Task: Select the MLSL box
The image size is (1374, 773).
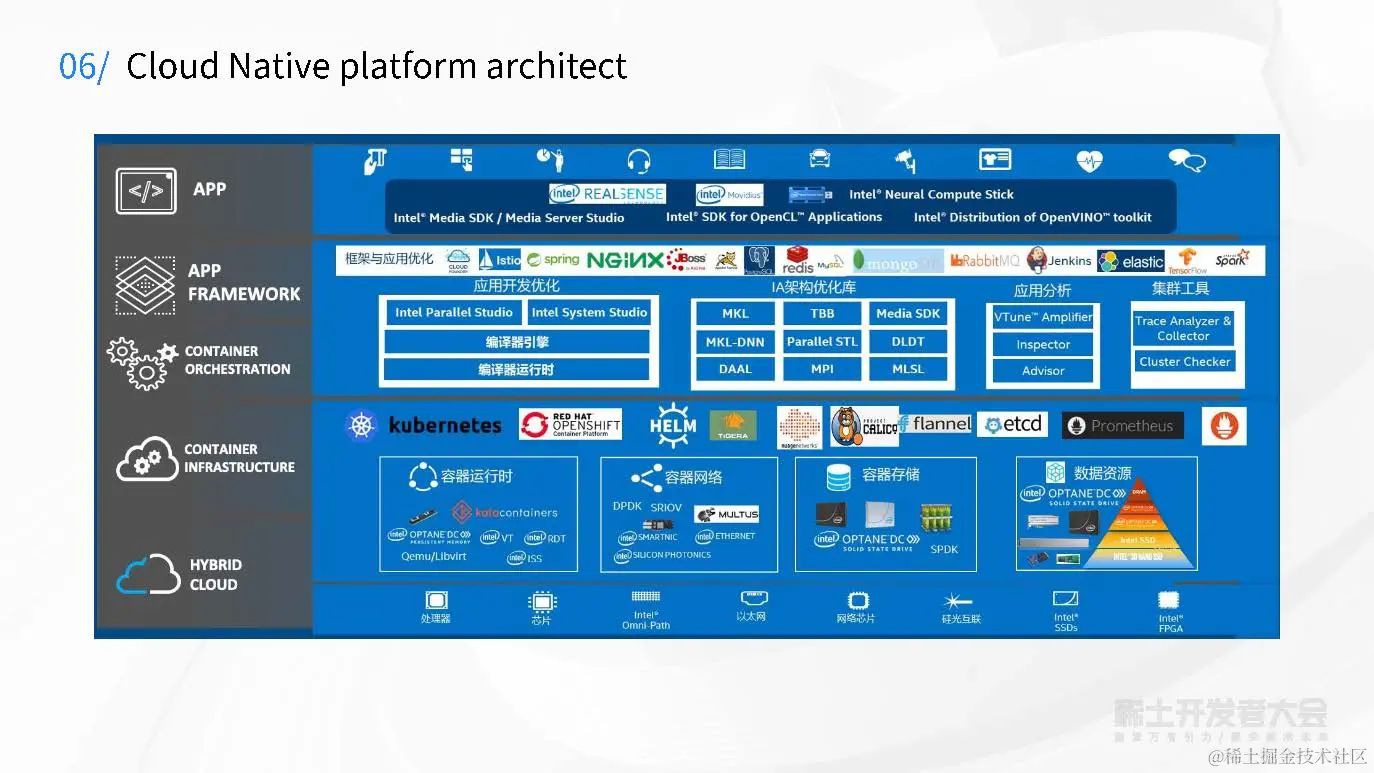Action: [x=908, y=370]
